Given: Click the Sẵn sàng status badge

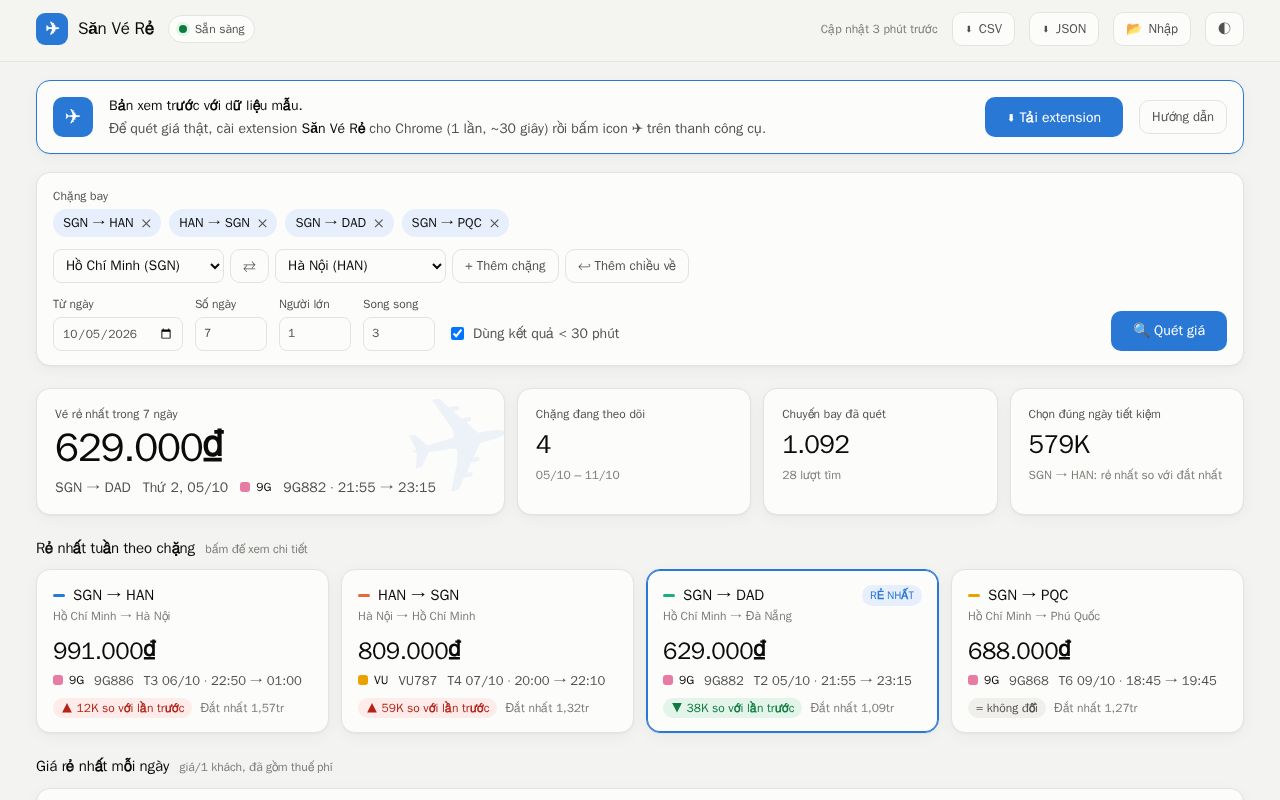Looking at the screenshot, I should pyautogui.click(x=211, y=29).
